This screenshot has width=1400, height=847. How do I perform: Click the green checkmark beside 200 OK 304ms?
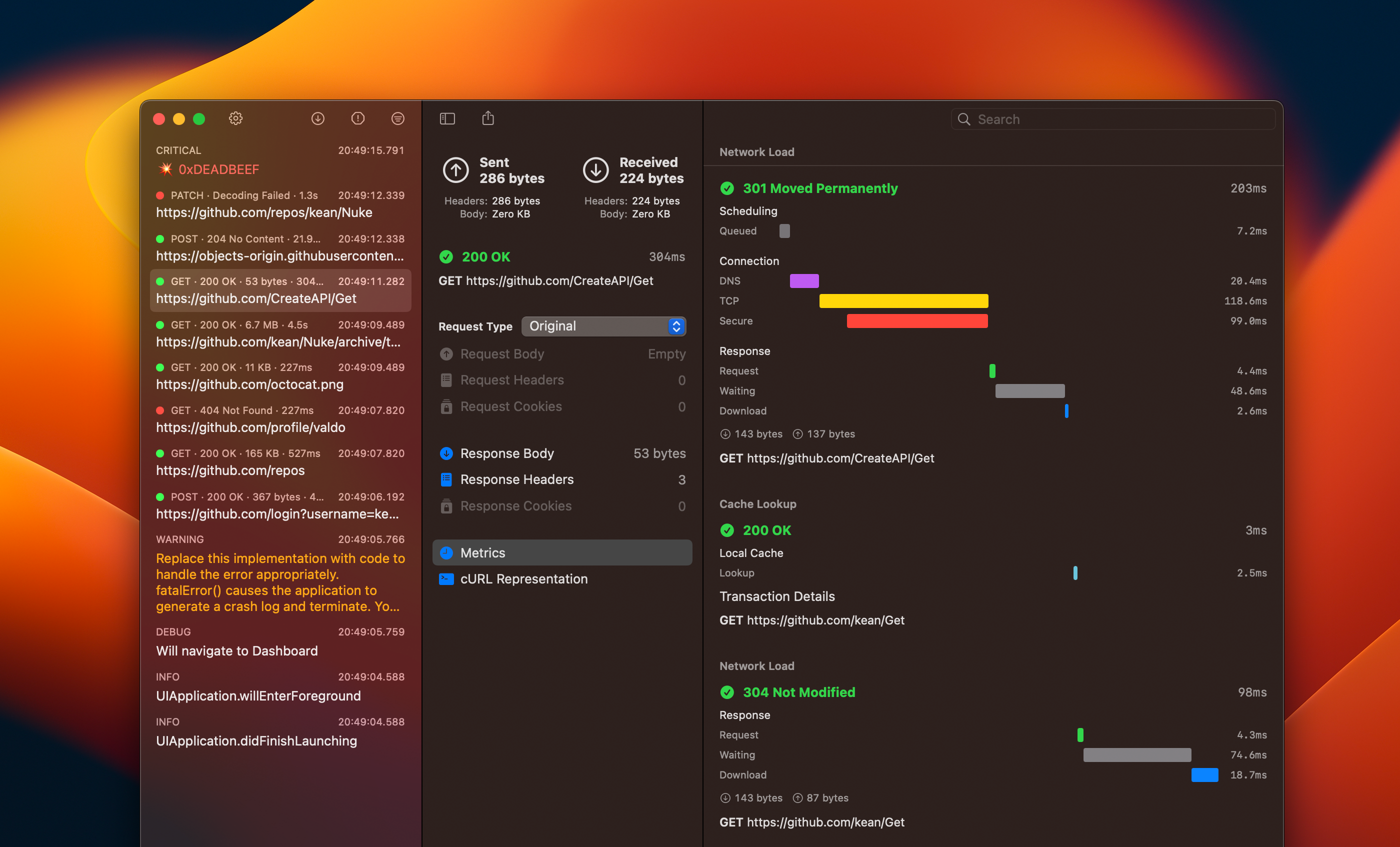click(446, 257)
